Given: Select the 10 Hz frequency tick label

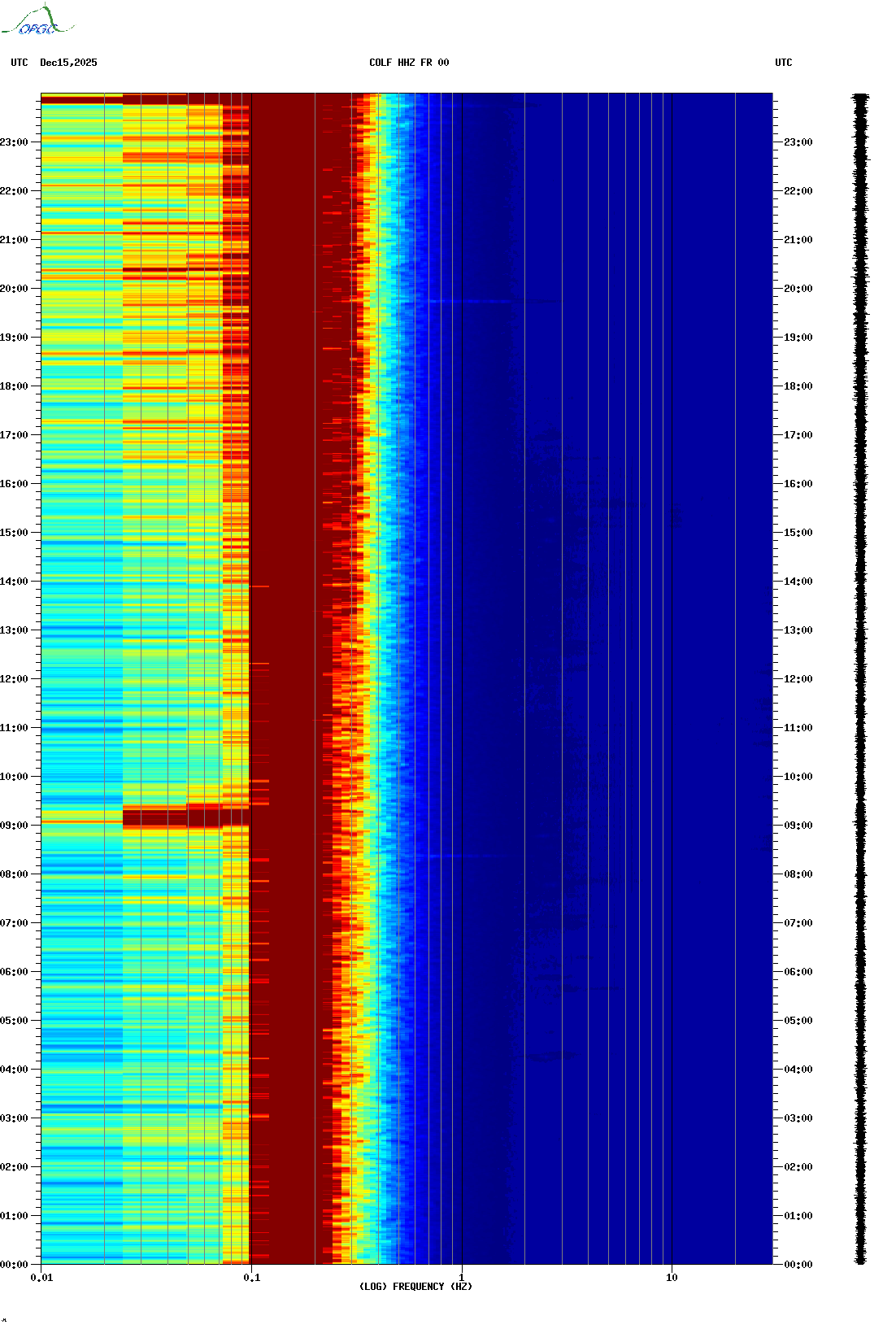Looking at the screenshot, I should (672, 1278).
